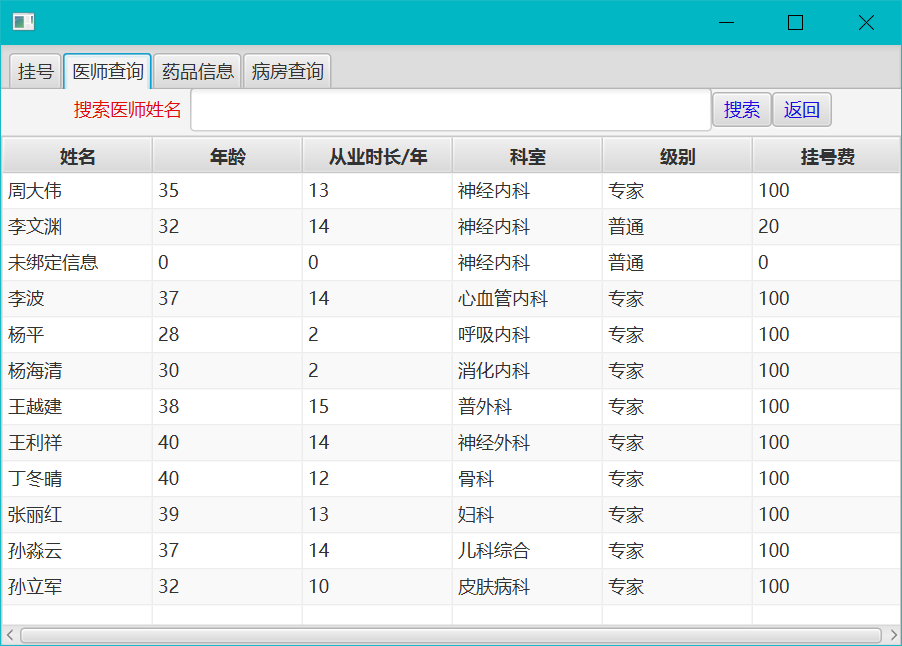
Task: Sort by the 科室 column header
Action: [528, 156]
